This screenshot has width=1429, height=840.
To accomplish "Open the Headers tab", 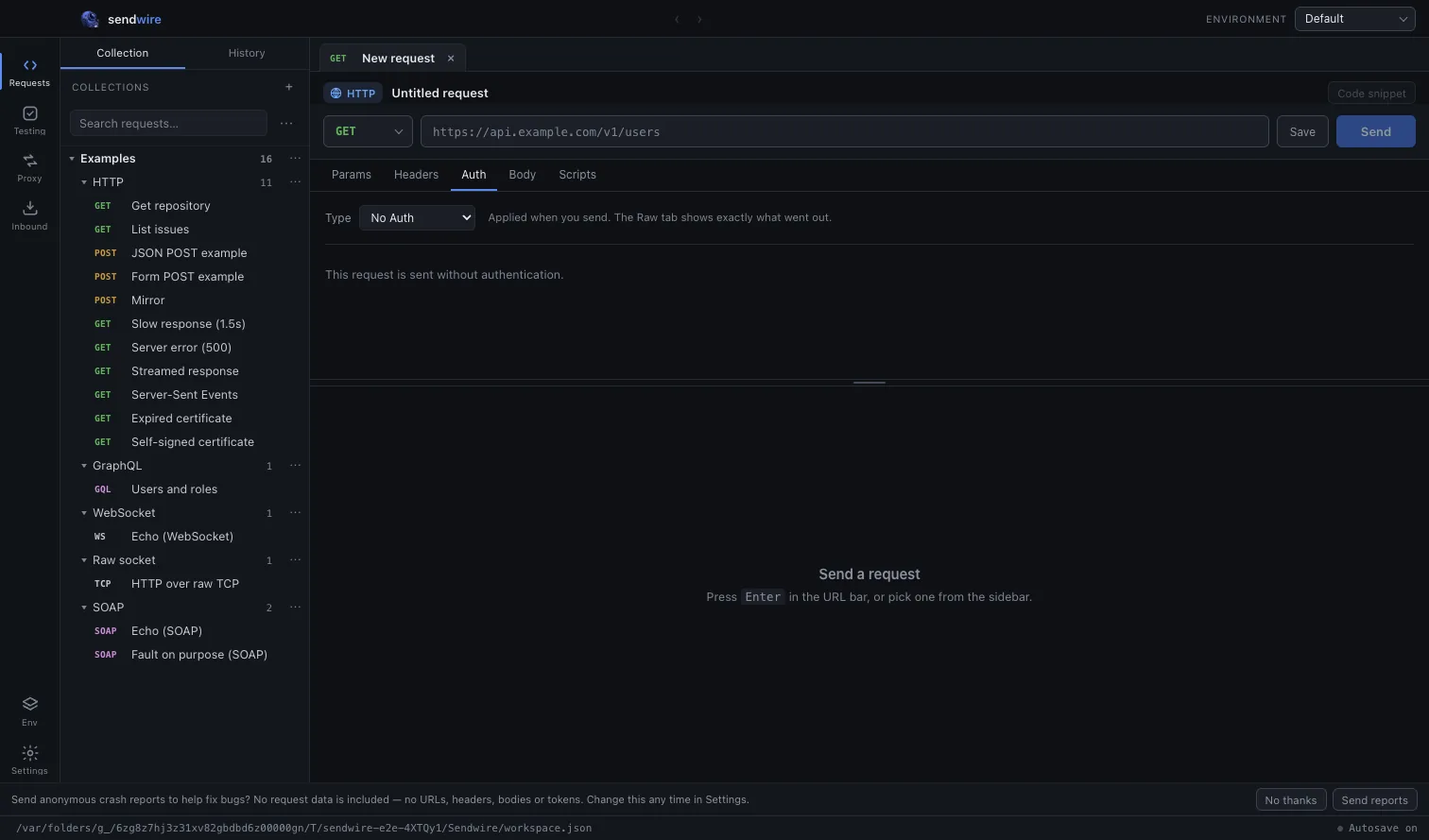I will 416,175.
